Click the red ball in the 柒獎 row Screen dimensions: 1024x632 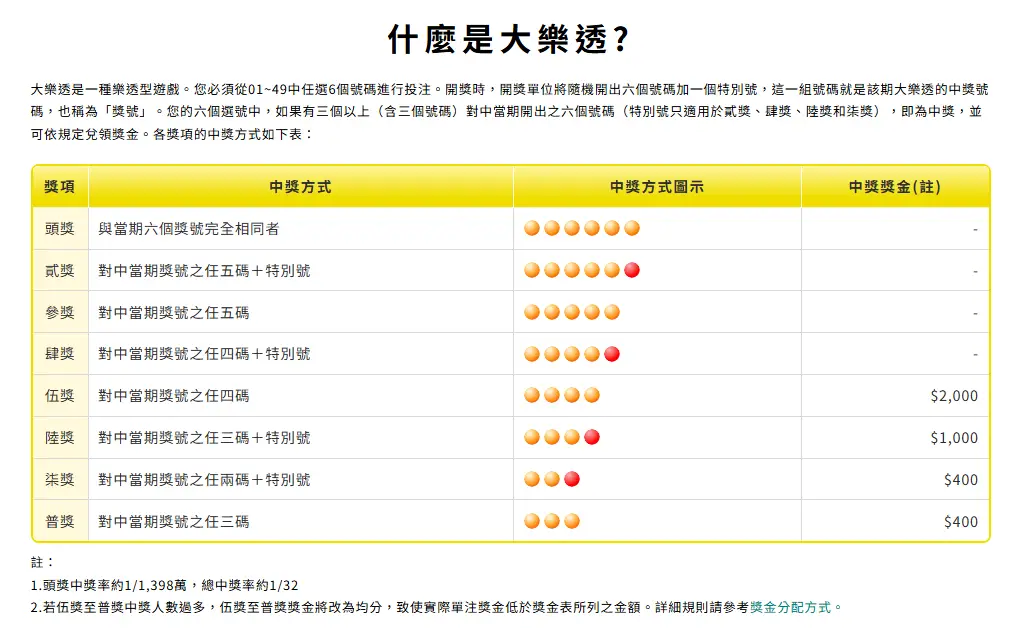[572, 479]
